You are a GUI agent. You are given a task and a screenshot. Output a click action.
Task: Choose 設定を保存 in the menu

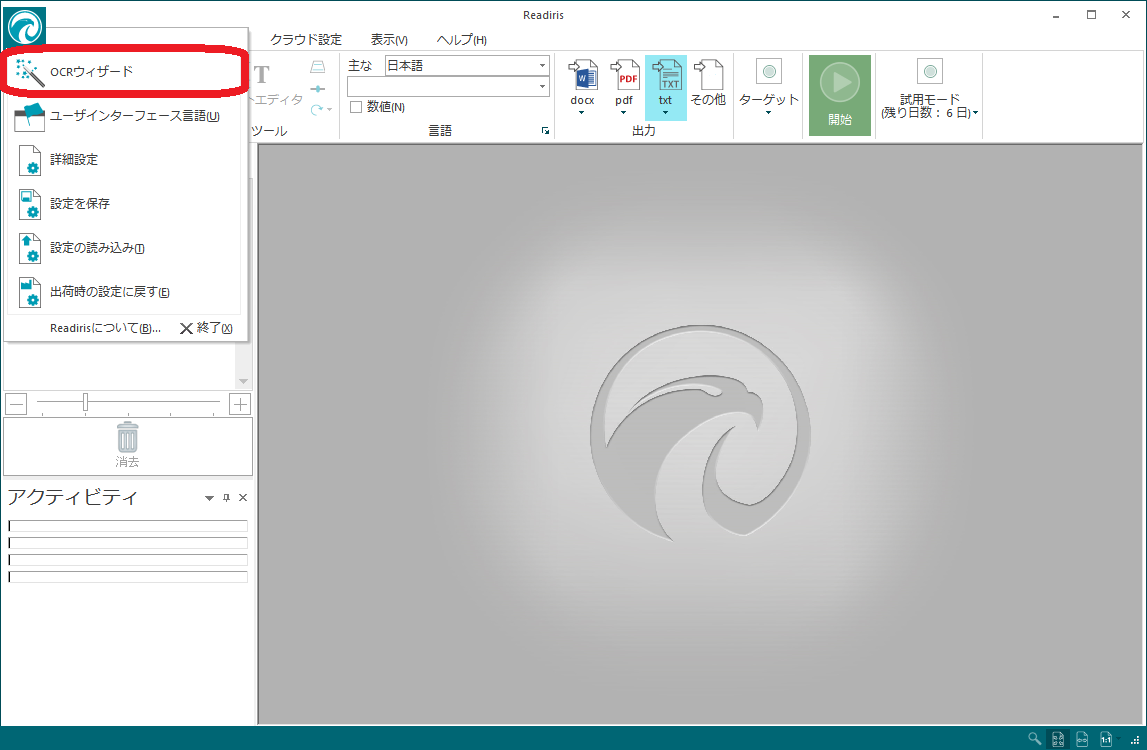coord(123,203)
